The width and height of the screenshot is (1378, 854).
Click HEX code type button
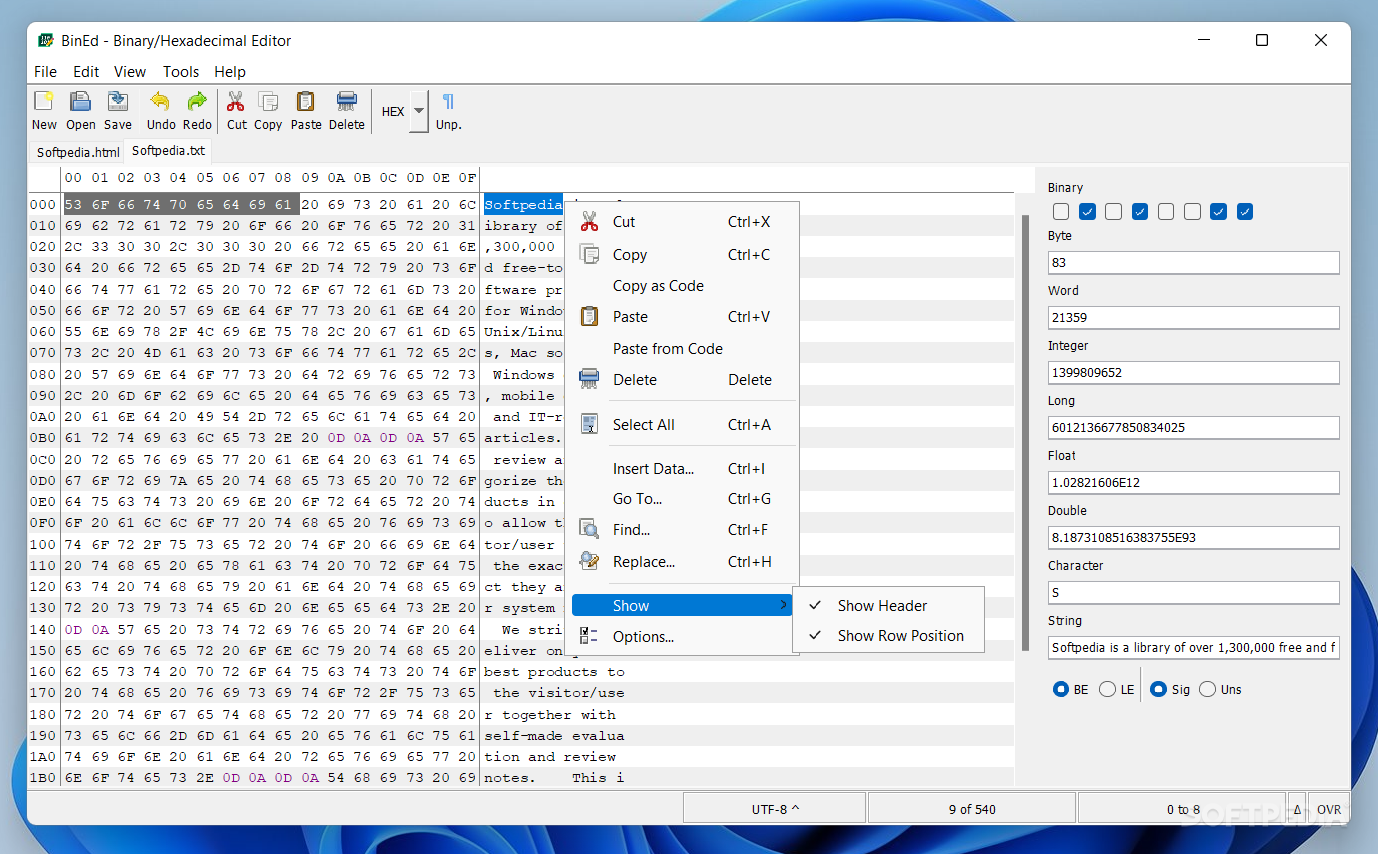(x=393, y=111)
